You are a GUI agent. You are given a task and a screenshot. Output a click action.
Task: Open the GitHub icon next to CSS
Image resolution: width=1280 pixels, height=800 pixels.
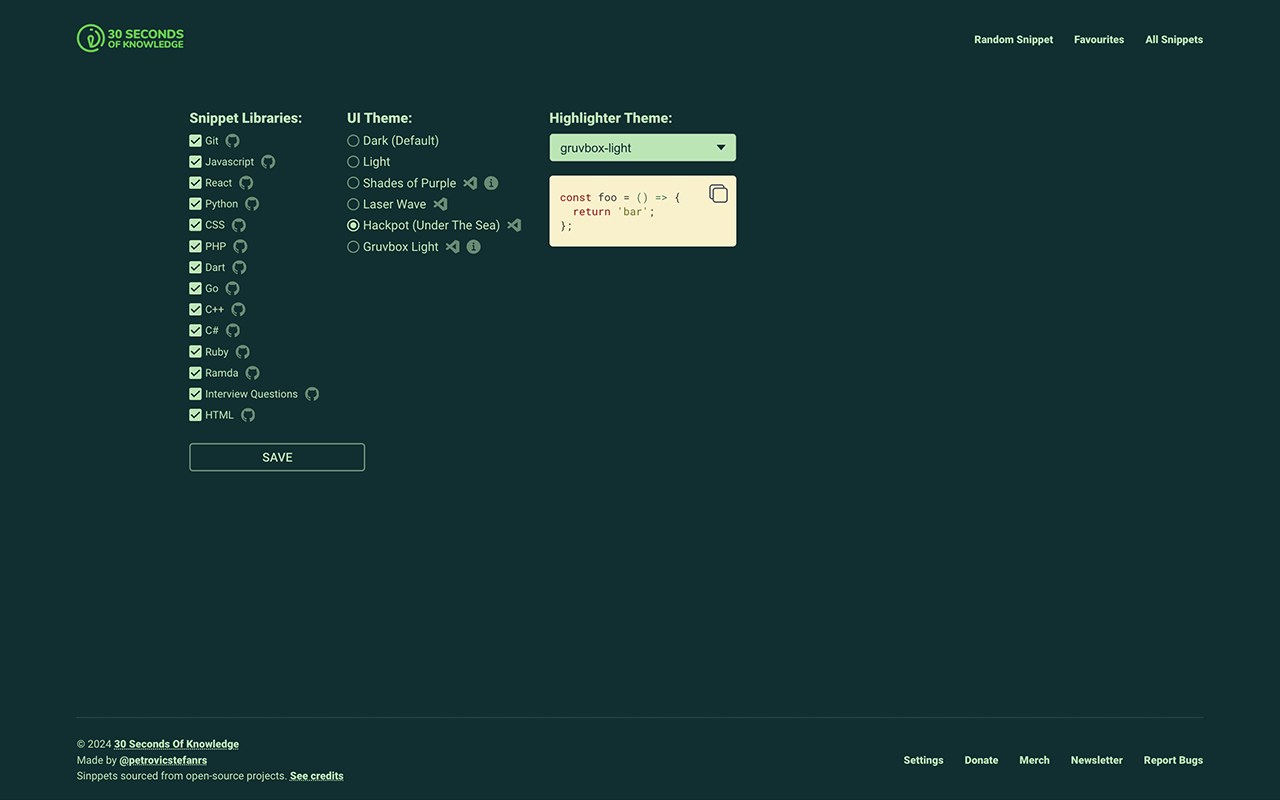(x=239, y=225)
